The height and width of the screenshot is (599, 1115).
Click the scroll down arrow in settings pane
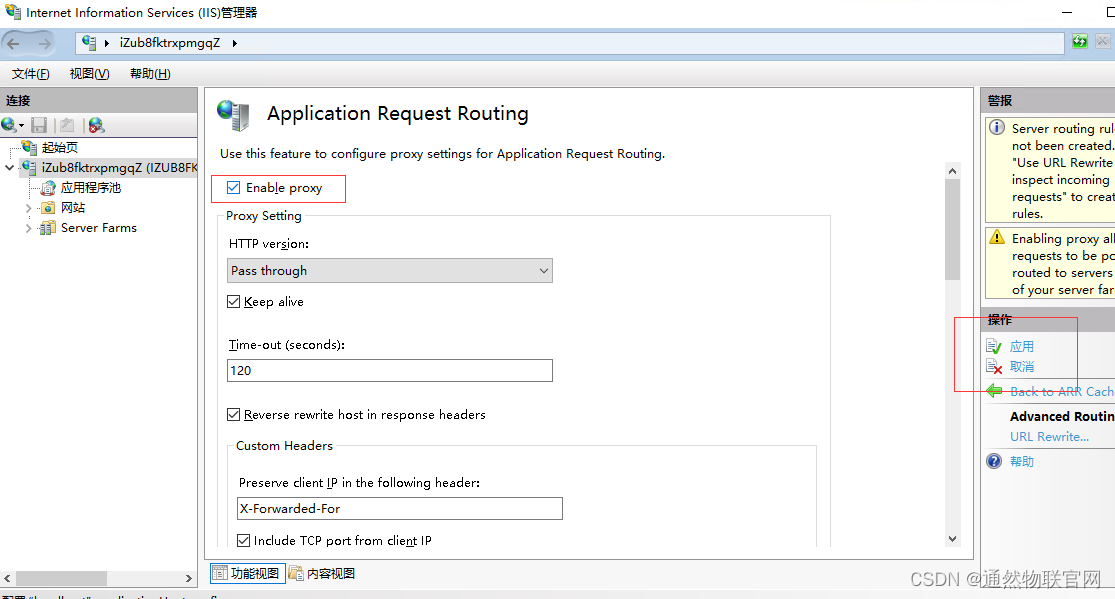click(952, 539)
